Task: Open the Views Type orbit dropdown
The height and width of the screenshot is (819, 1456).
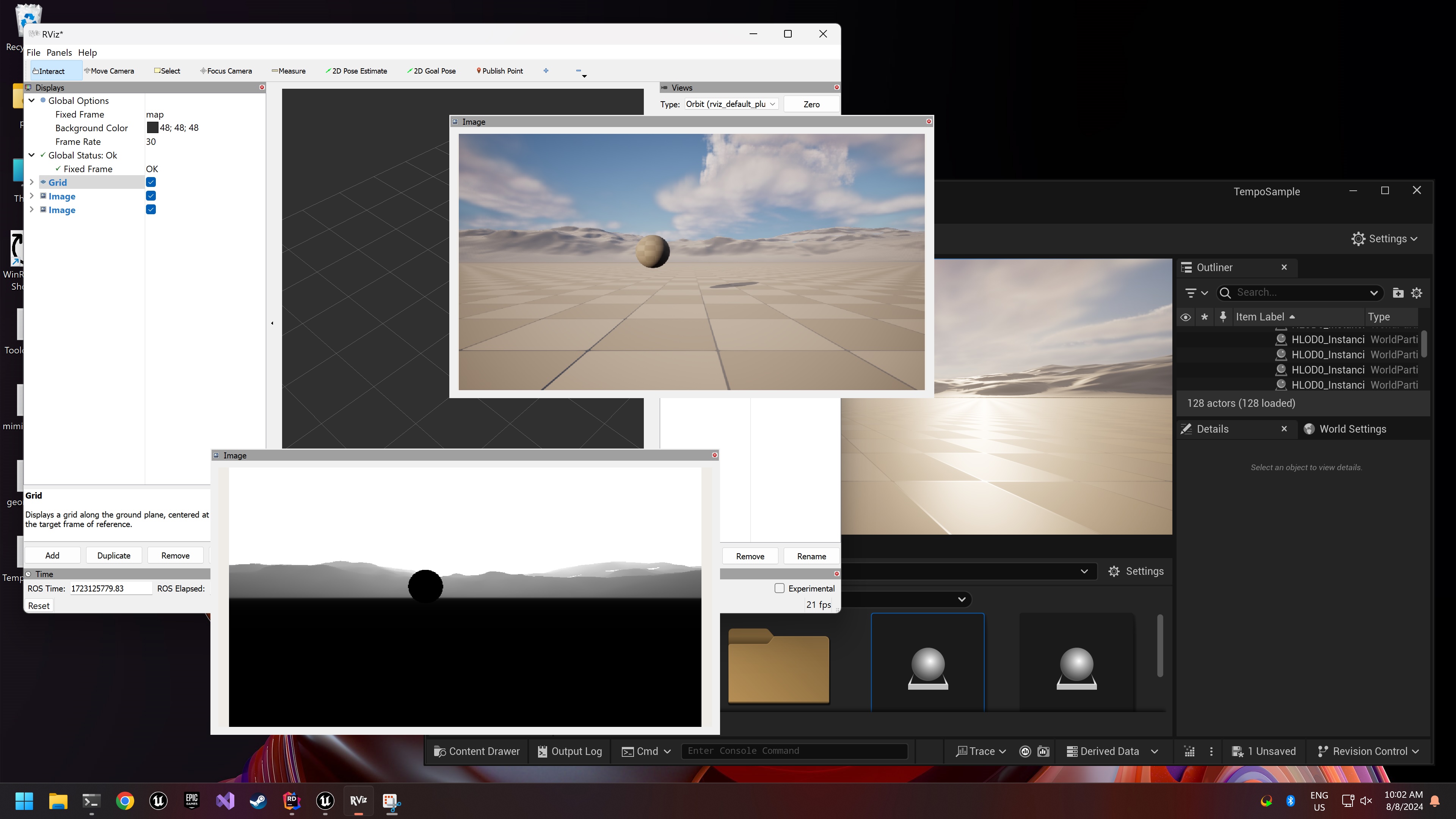Action: pos(731,104)
